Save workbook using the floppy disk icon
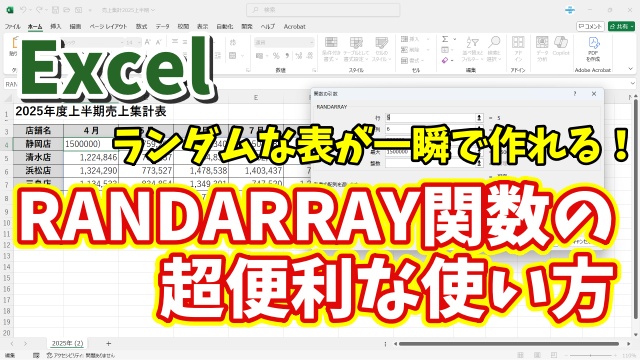 [56, 10]
